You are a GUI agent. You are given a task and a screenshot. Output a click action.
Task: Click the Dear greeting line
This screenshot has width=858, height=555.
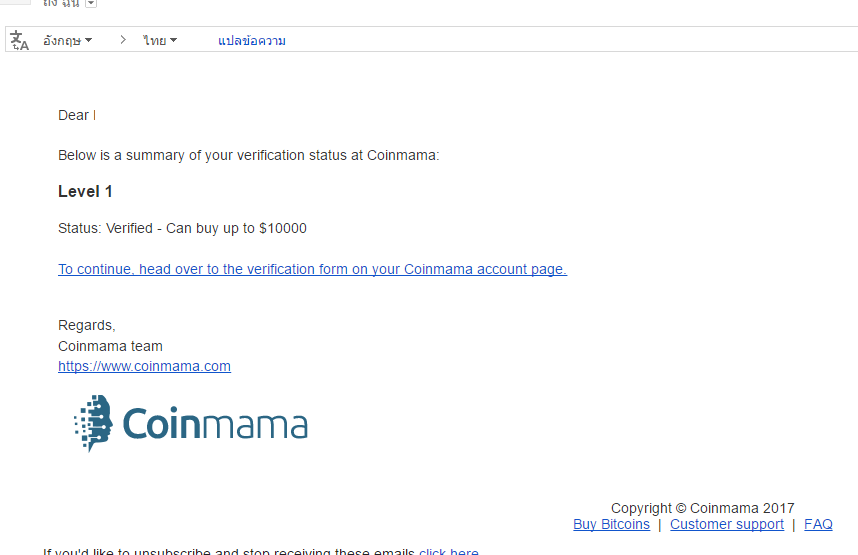[77, 115]
